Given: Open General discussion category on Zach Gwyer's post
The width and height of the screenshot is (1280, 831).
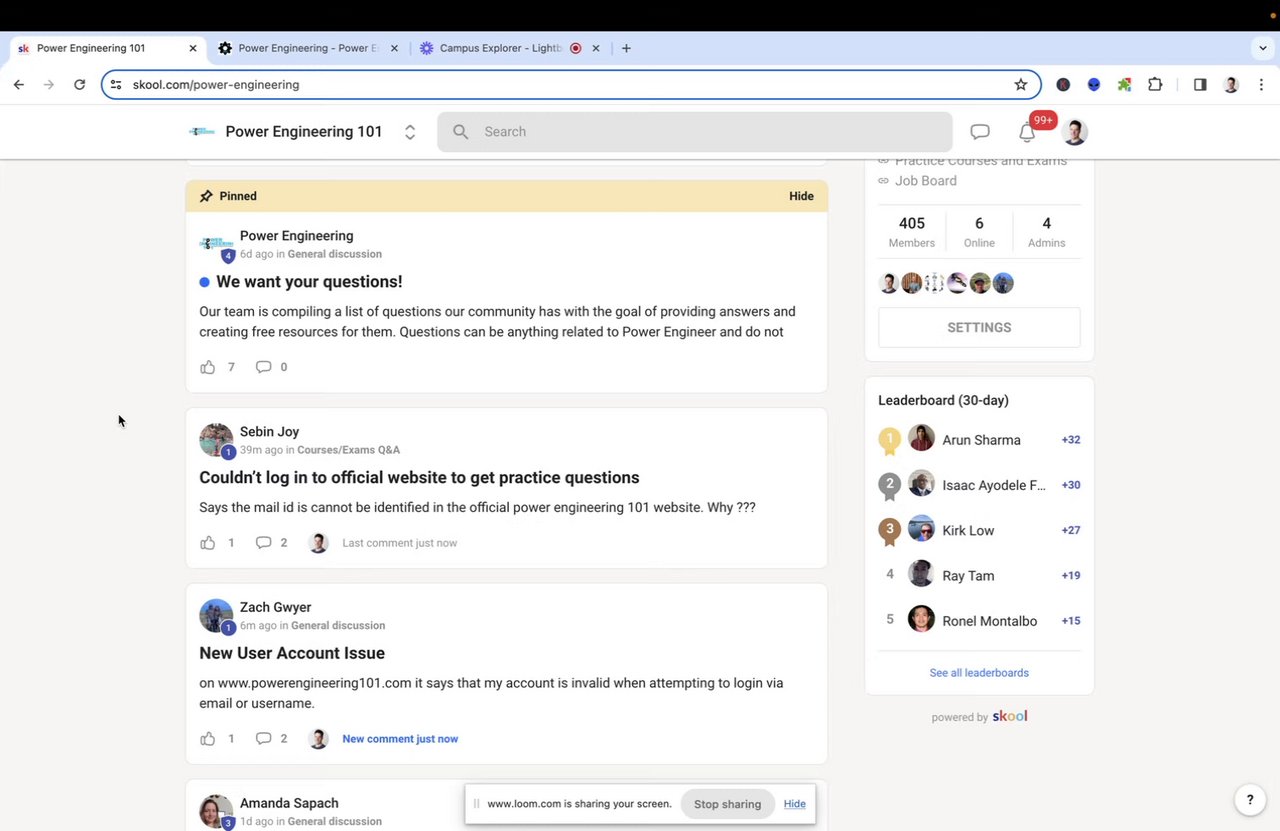Looking at the screenshot, I should 338,626.
